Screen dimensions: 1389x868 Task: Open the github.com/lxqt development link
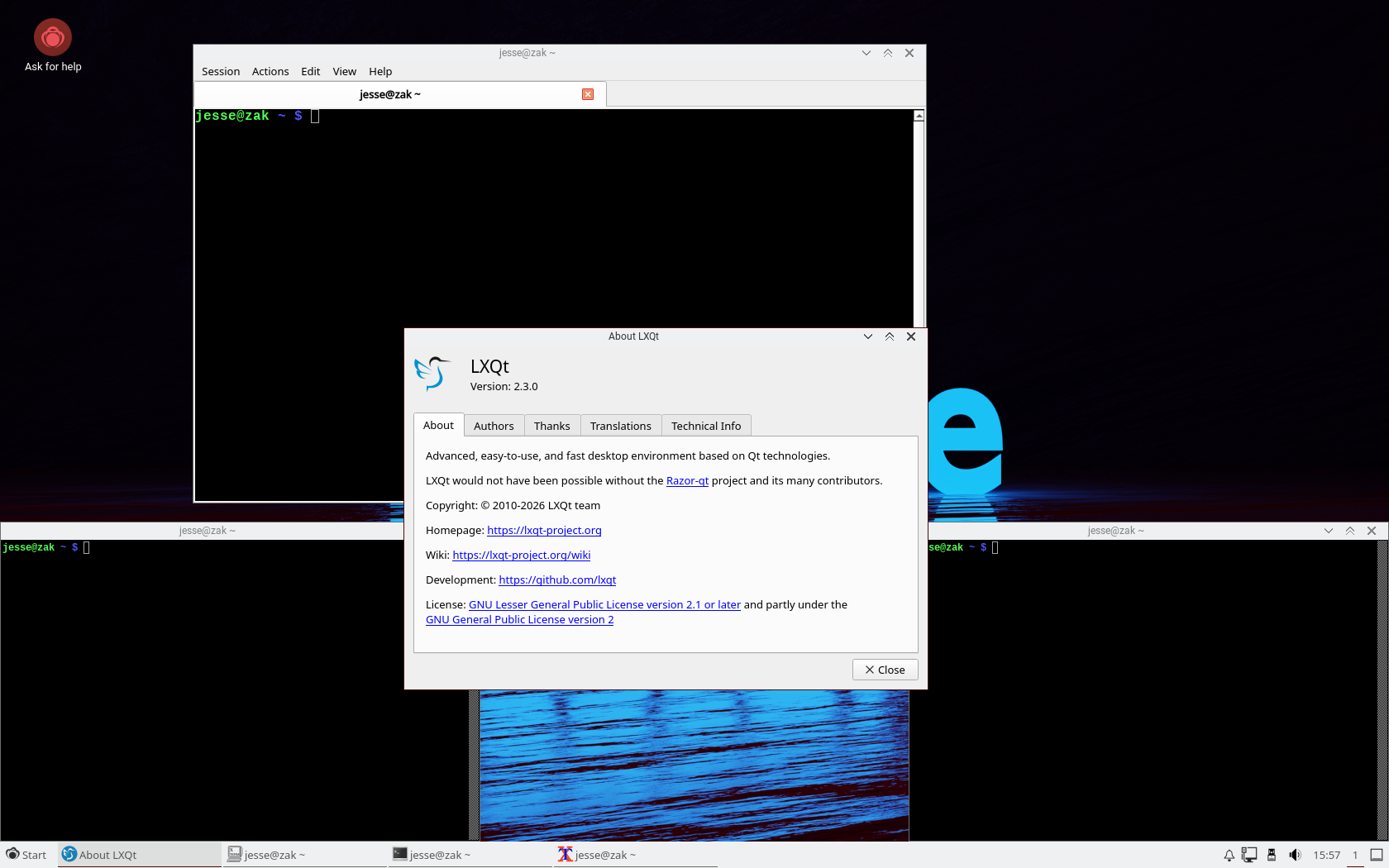pos(557,580)
